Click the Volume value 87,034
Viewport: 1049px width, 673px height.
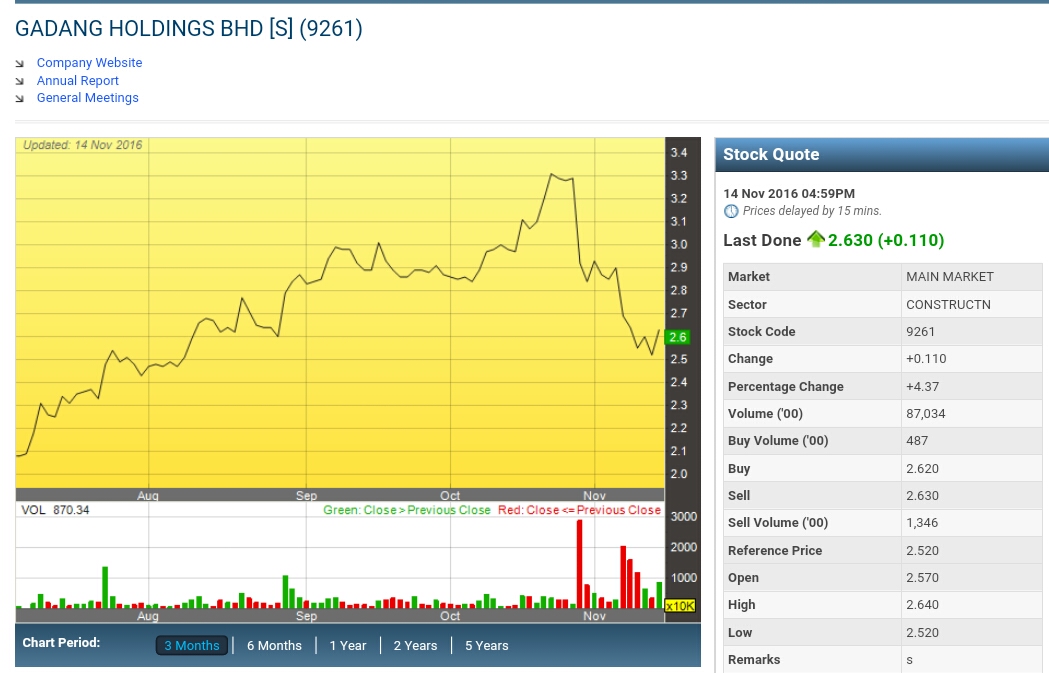(926, 413)
